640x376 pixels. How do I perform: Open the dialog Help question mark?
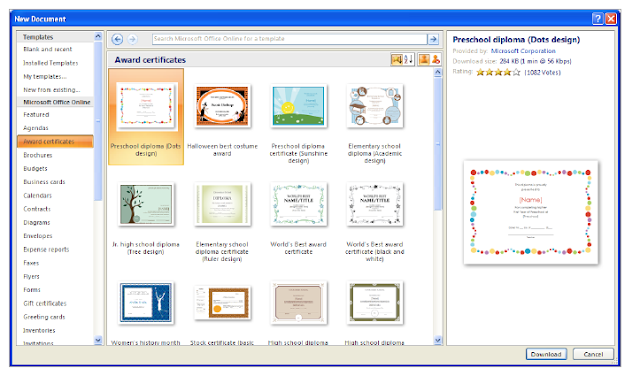(598, 18)
